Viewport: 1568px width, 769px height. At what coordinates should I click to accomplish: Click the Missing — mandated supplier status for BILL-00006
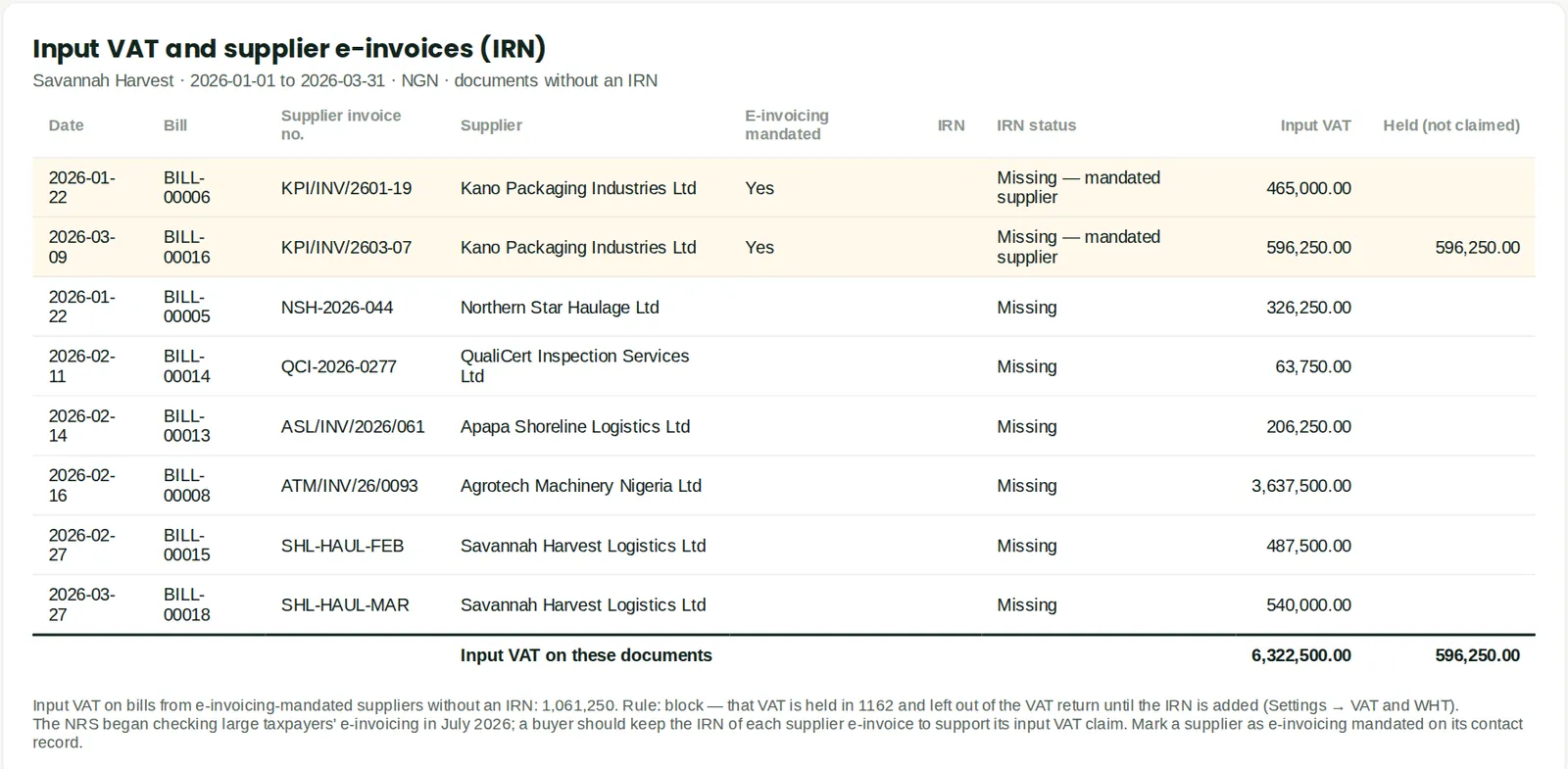1078,187
